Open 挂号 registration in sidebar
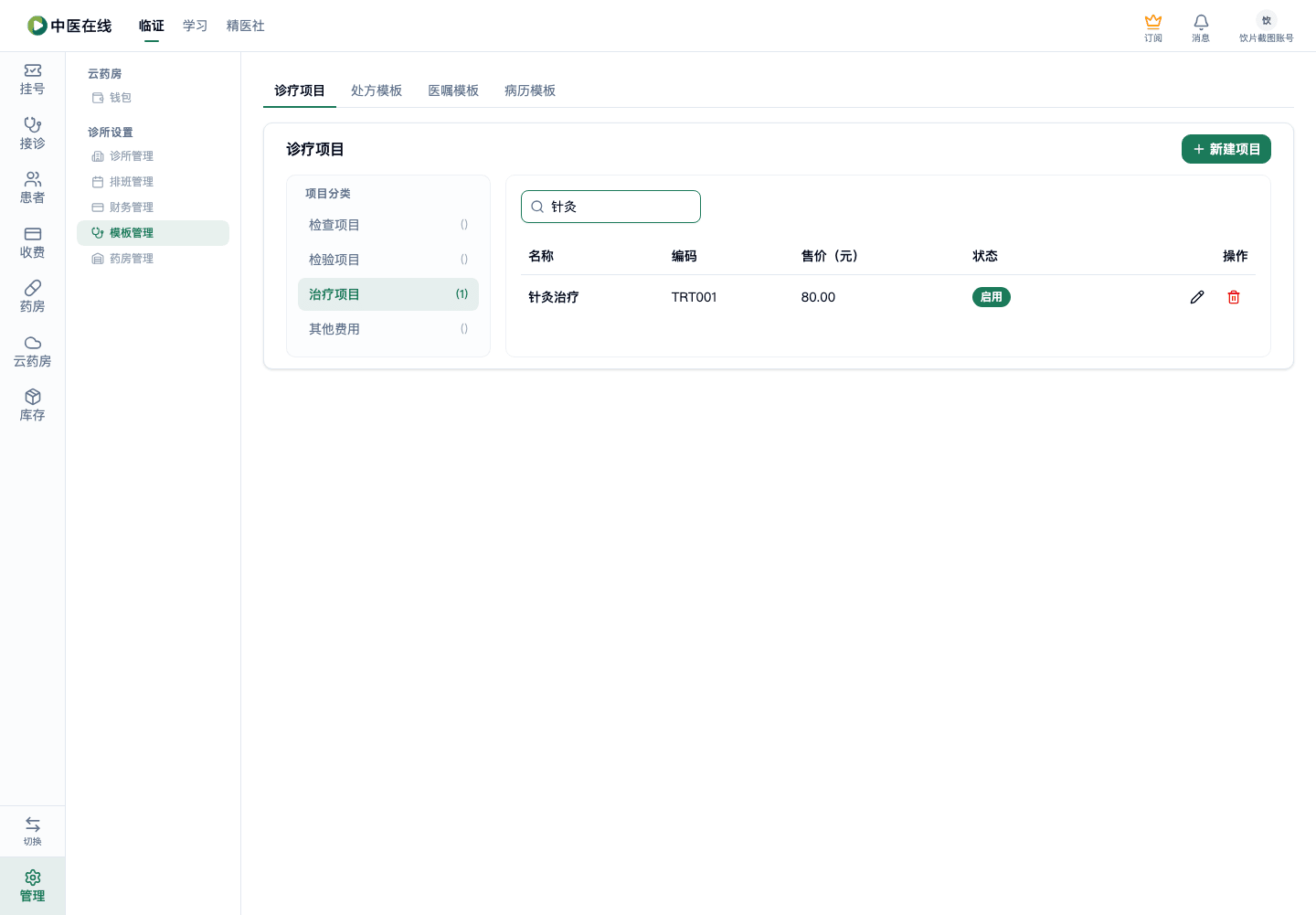1316x915 pixels. pos(33,80)
